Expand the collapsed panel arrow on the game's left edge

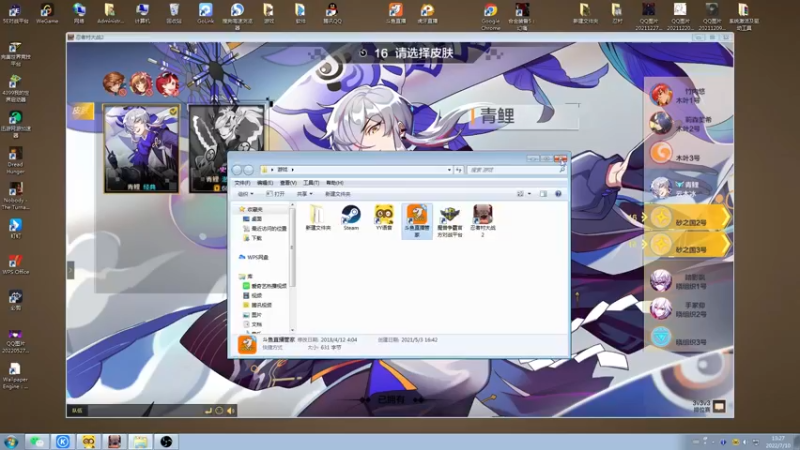click(70, 270)
